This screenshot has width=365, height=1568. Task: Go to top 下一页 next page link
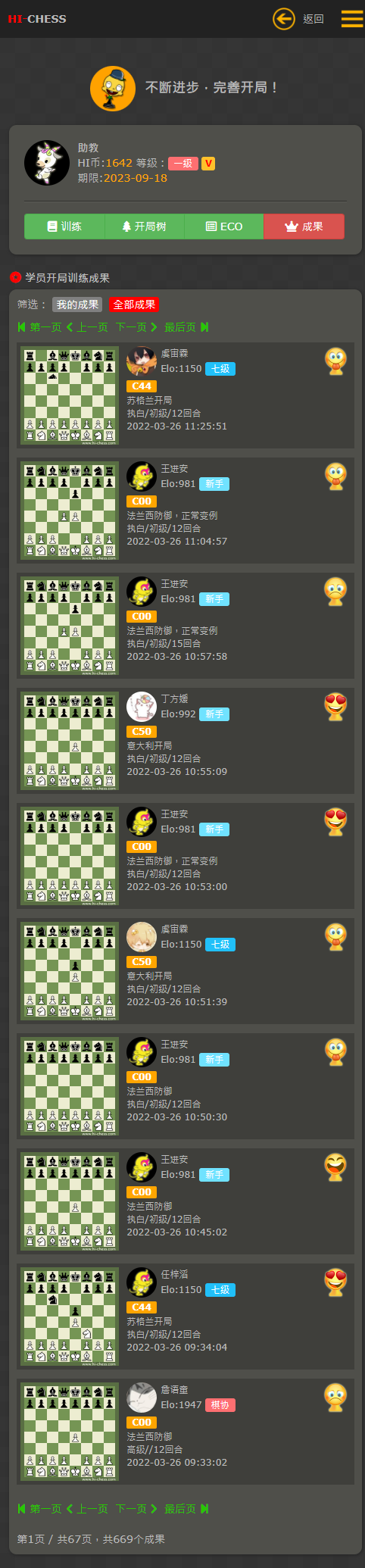point(136,327)
